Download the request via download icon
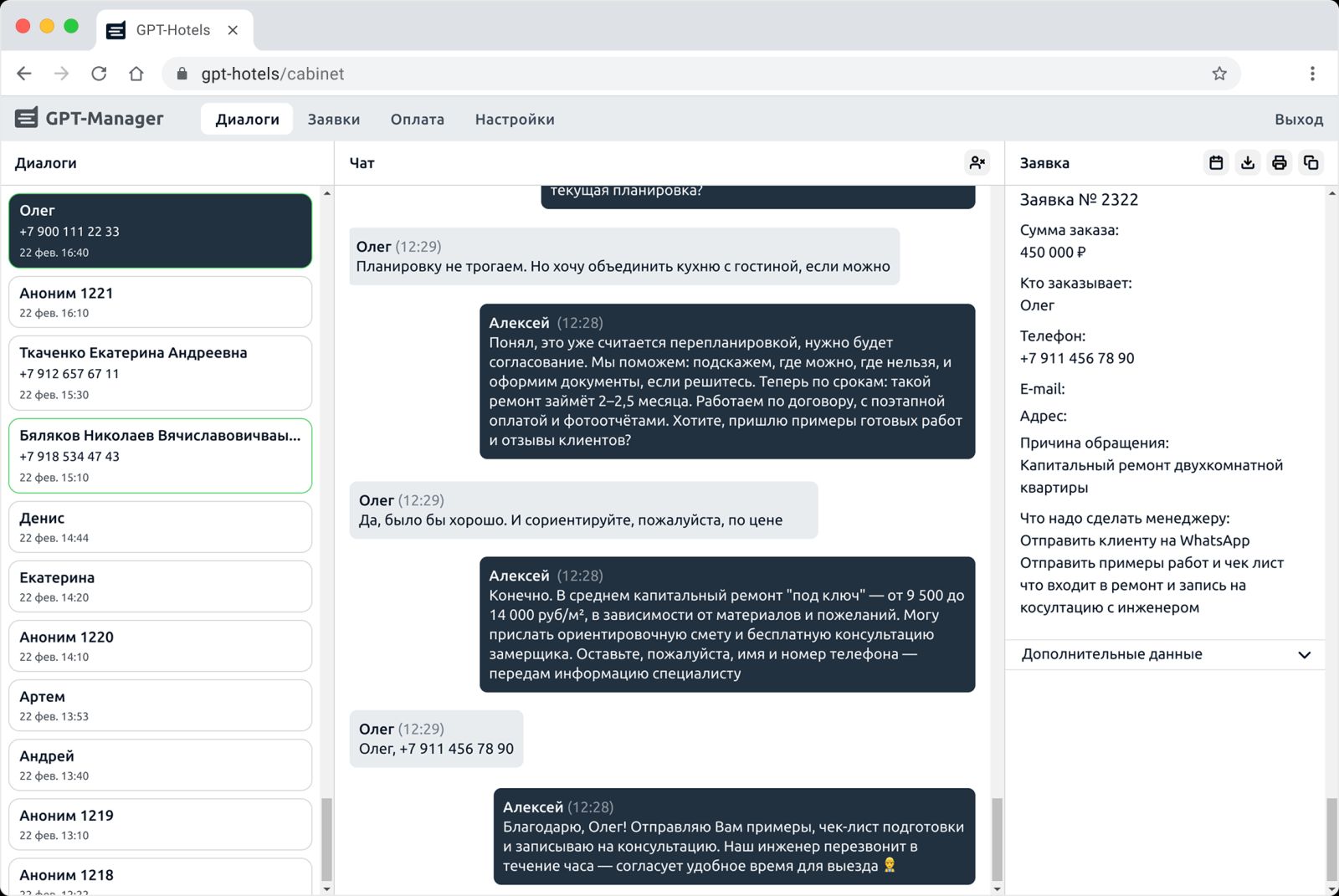Image resolution: width=1339 pixels, height=896 pixels. pos(1248,163)
